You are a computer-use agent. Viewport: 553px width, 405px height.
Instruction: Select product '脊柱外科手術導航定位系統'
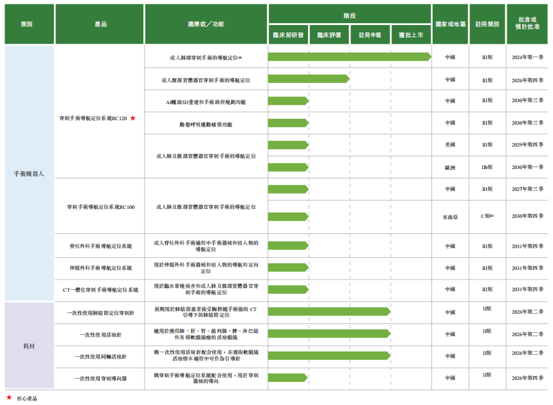(x=101, y=246)
